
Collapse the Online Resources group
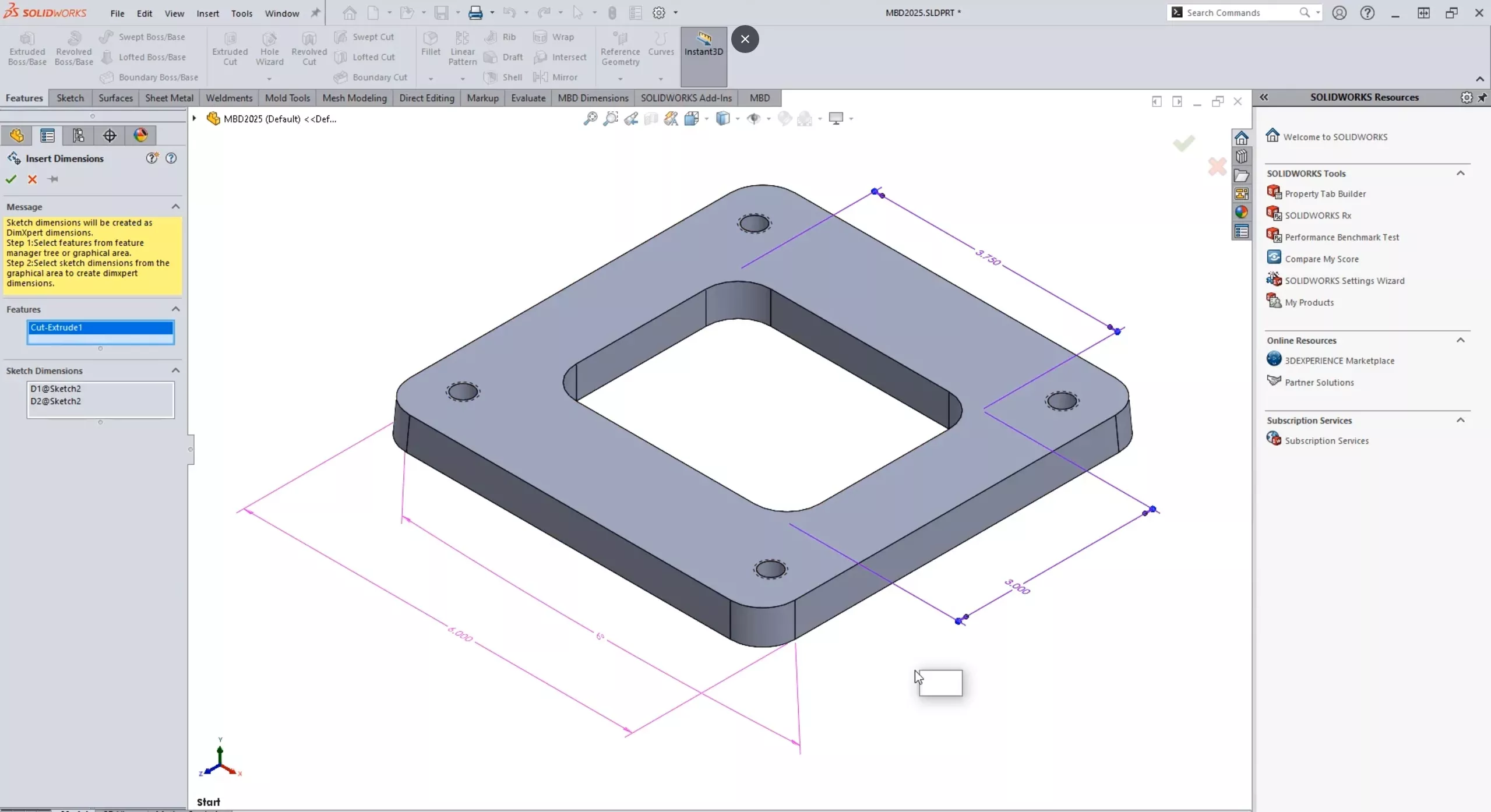pyautogui.click(x=1460, y=340)
